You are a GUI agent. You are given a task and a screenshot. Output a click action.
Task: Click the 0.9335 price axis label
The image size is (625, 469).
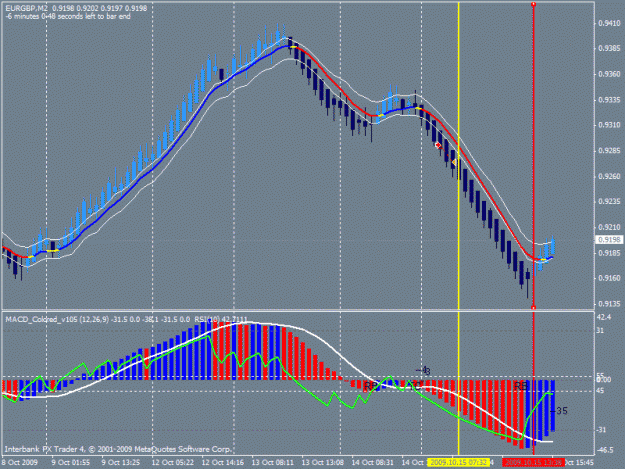[x=609, y=100]
